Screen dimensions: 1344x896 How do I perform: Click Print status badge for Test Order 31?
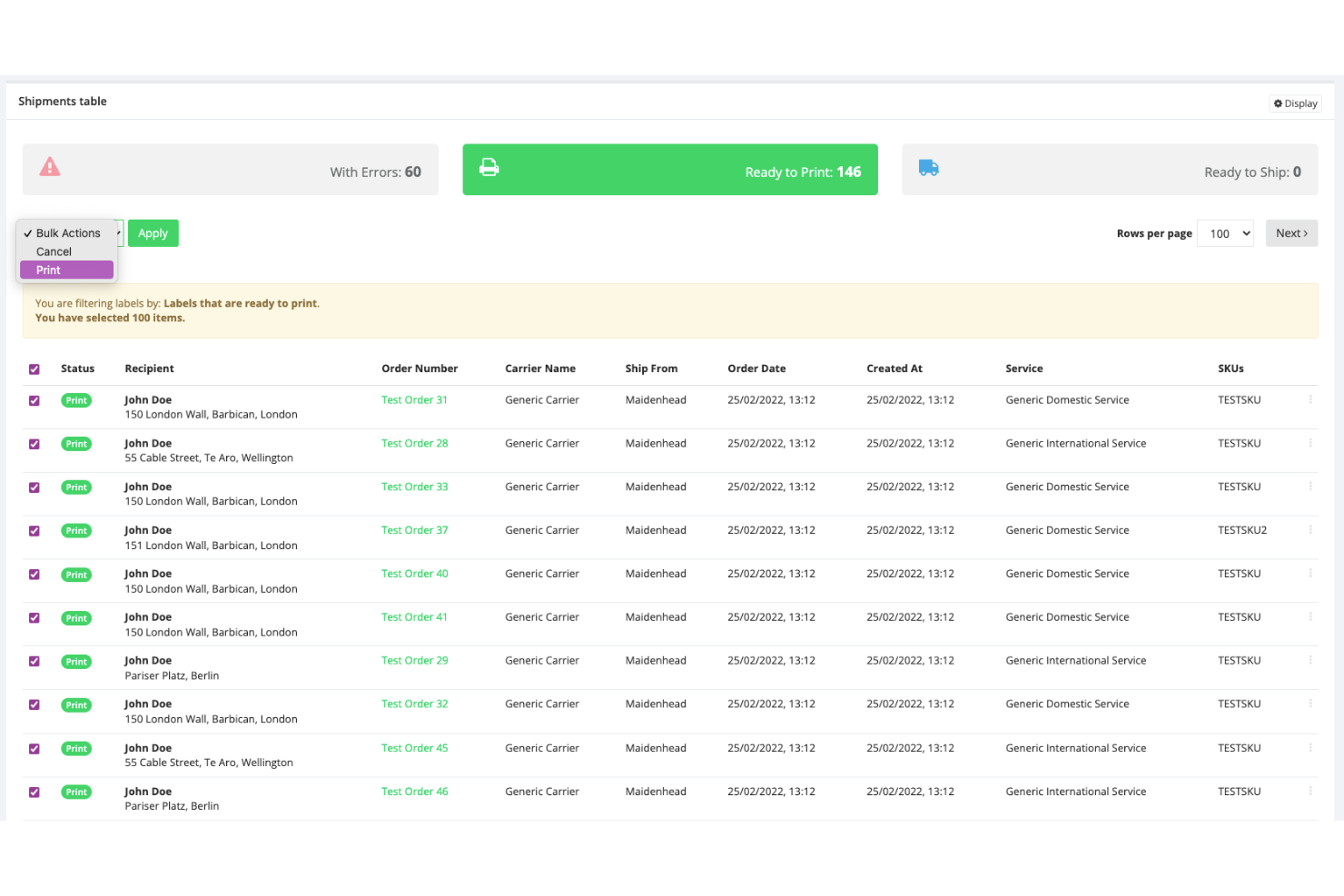coord(76,400)
